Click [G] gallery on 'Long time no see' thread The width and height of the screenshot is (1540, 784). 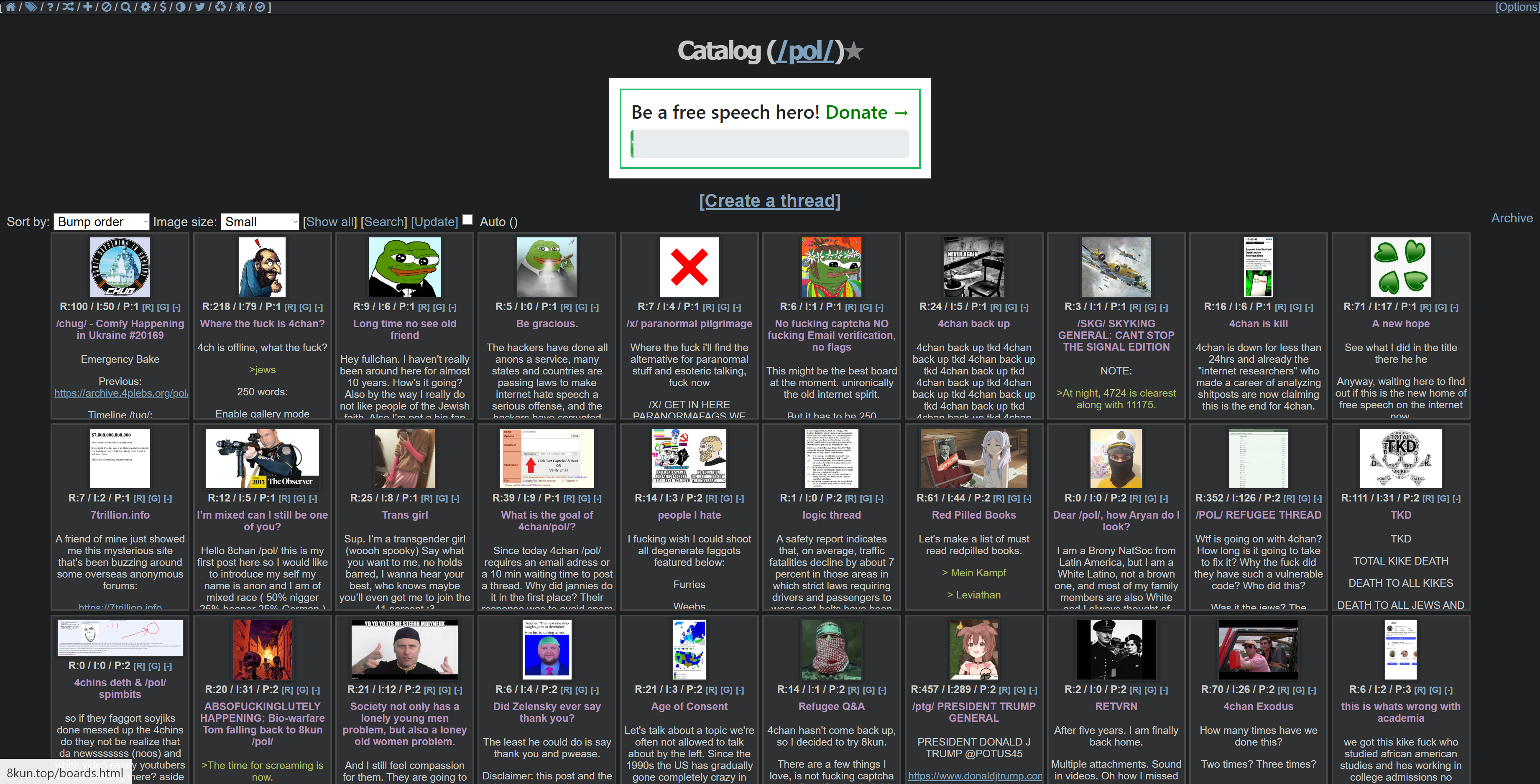tap(438, 307)
